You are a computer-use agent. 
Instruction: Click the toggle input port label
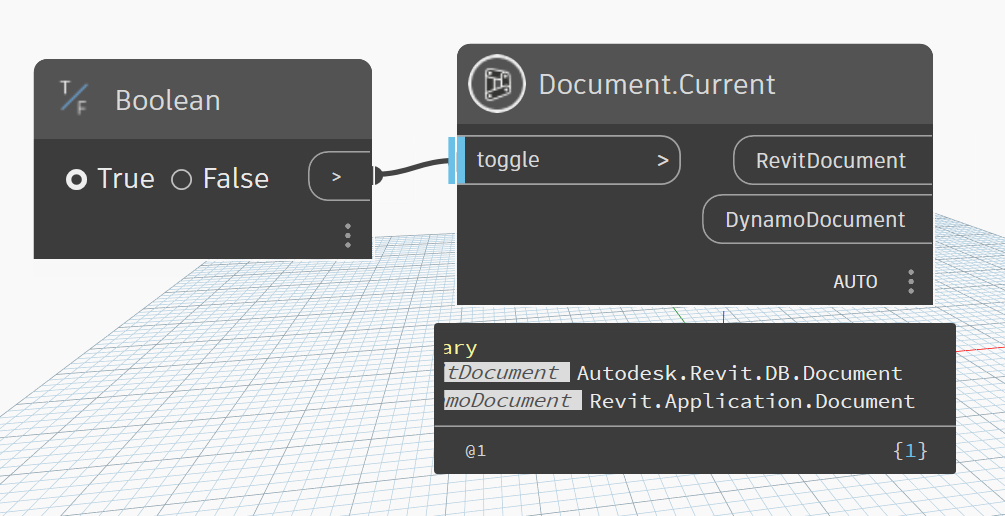click(508, 160)
